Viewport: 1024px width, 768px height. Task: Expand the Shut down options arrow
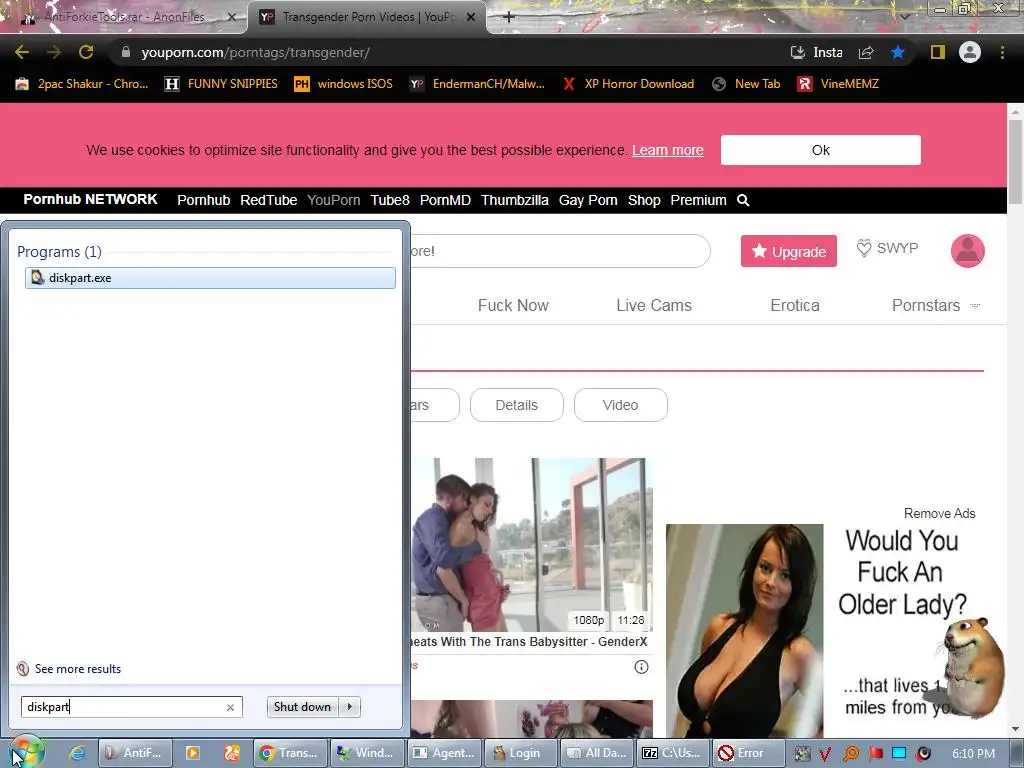(350, 707)
